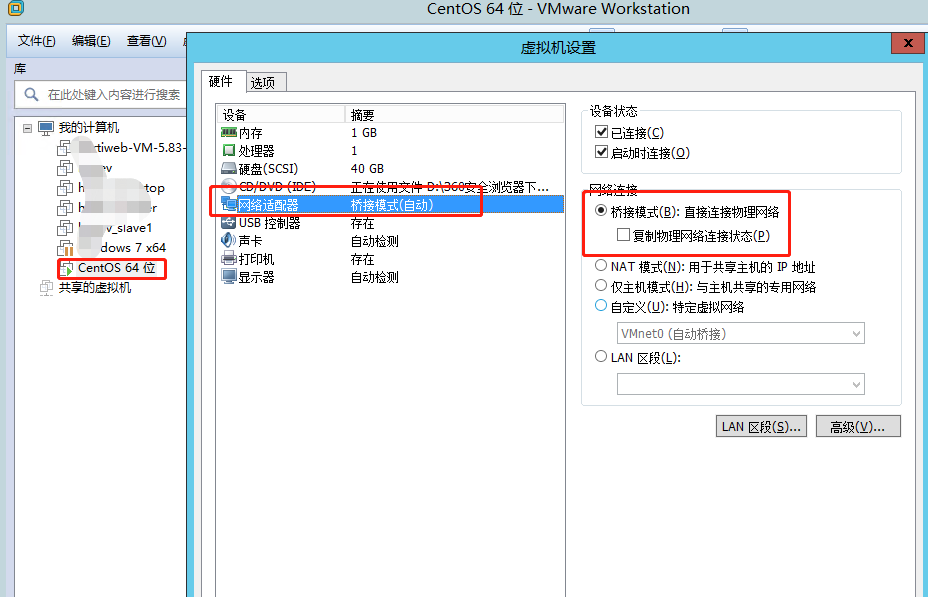Click the shared VMs (共享的虚拟机) icon

46,288
